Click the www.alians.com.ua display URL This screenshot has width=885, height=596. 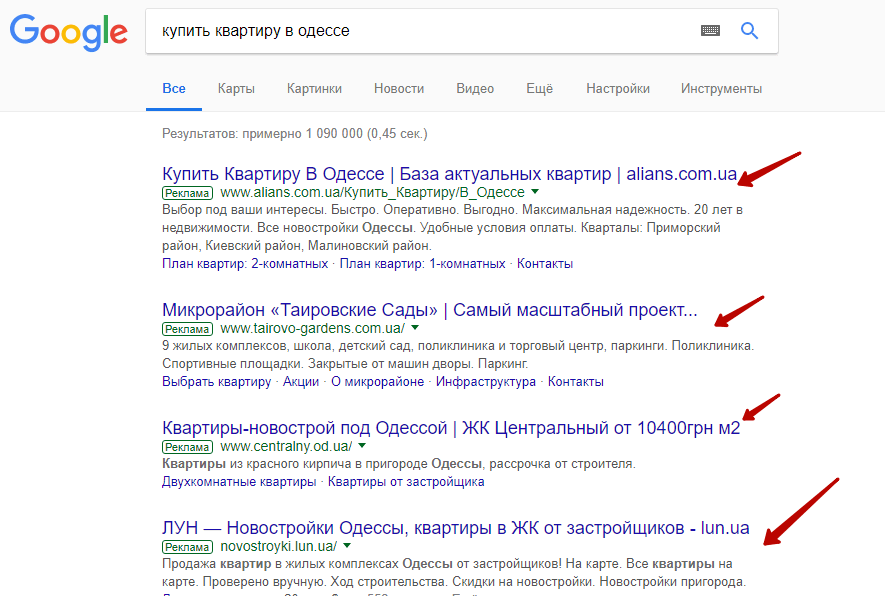[x=373, y=192]
